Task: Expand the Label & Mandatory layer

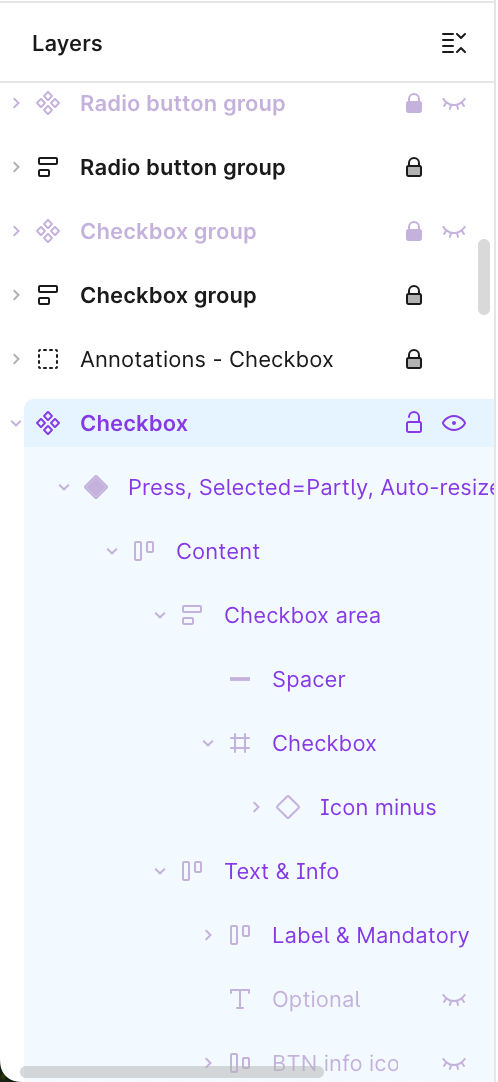Action: pos(208,935)
